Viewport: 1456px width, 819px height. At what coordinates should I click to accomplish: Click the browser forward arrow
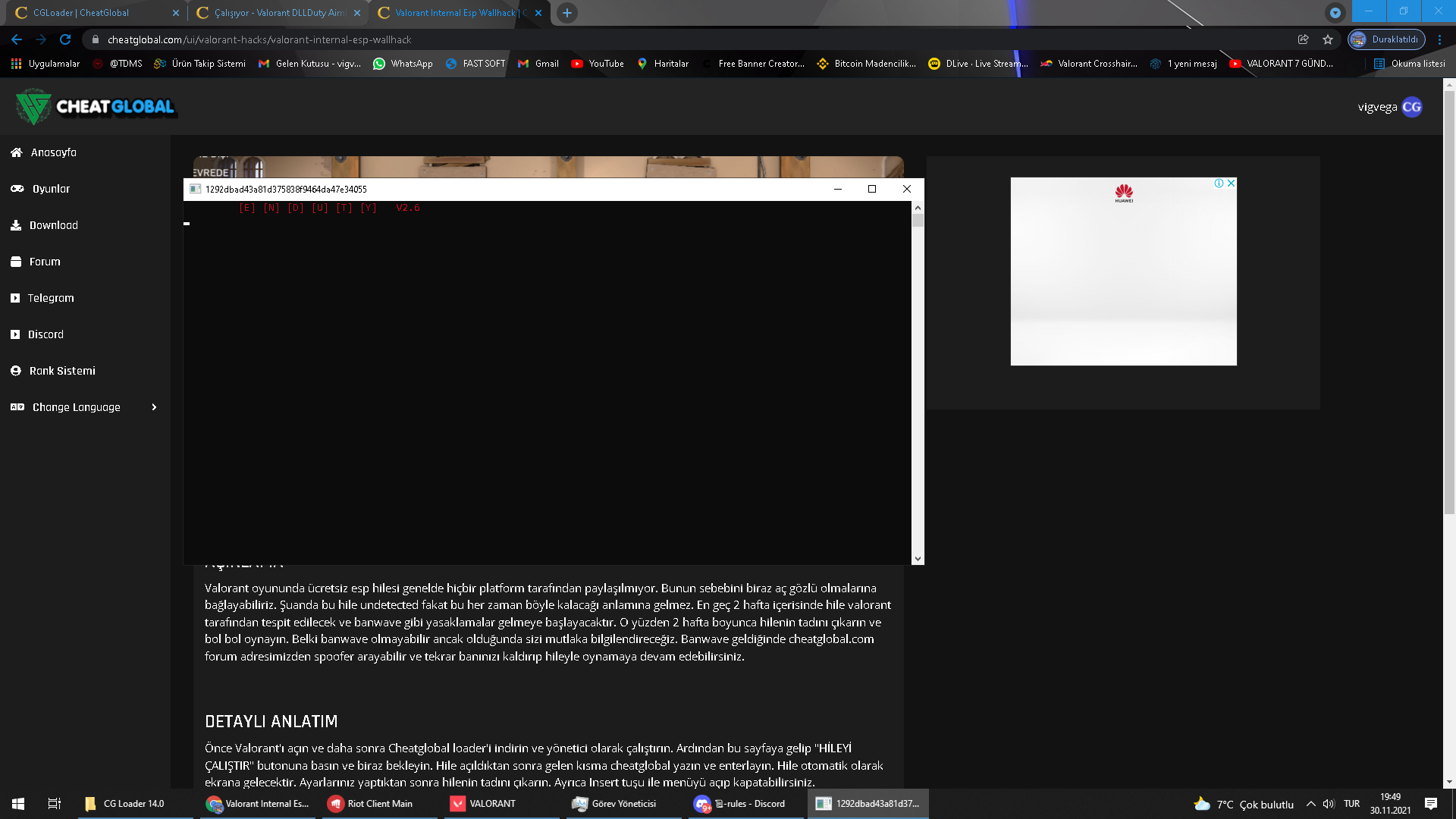pyautogui.click(x=41, y=39)
